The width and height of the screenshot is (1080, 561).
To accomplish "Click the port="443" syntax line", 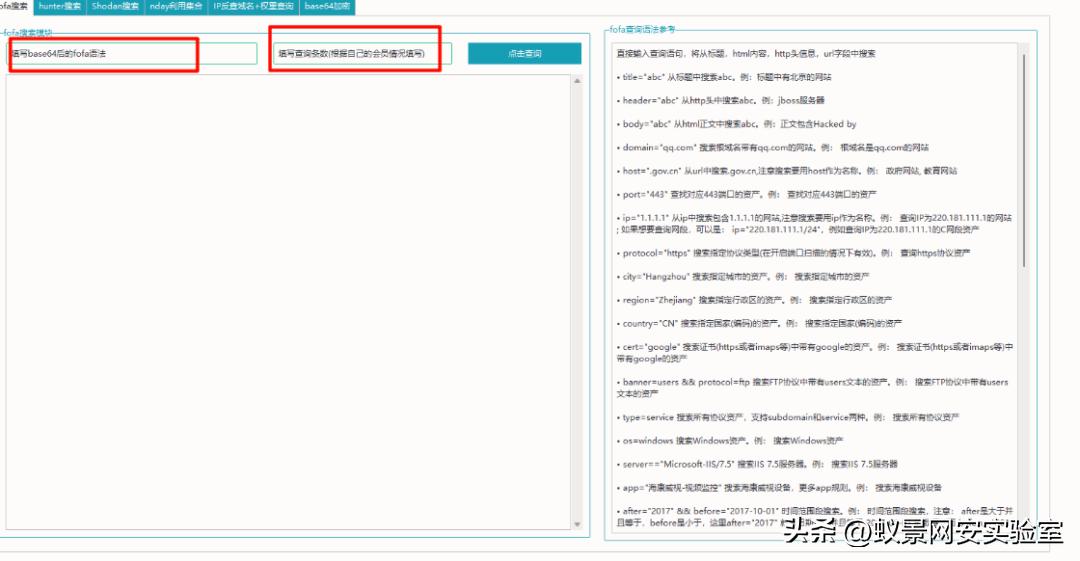I will (746, 194).
